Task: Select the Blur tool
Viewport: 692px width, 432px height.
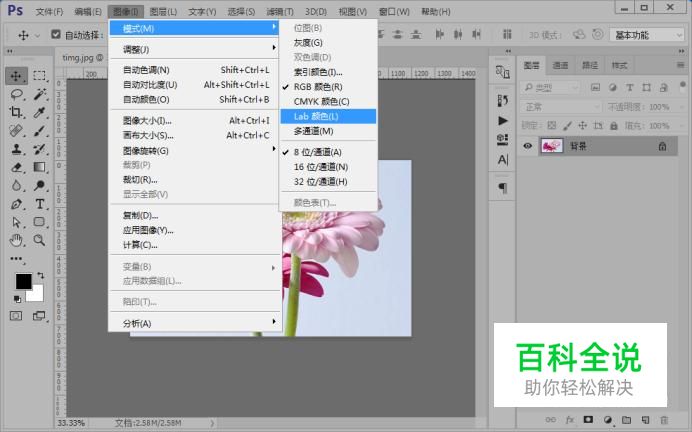Action: [x=17, y=185]
